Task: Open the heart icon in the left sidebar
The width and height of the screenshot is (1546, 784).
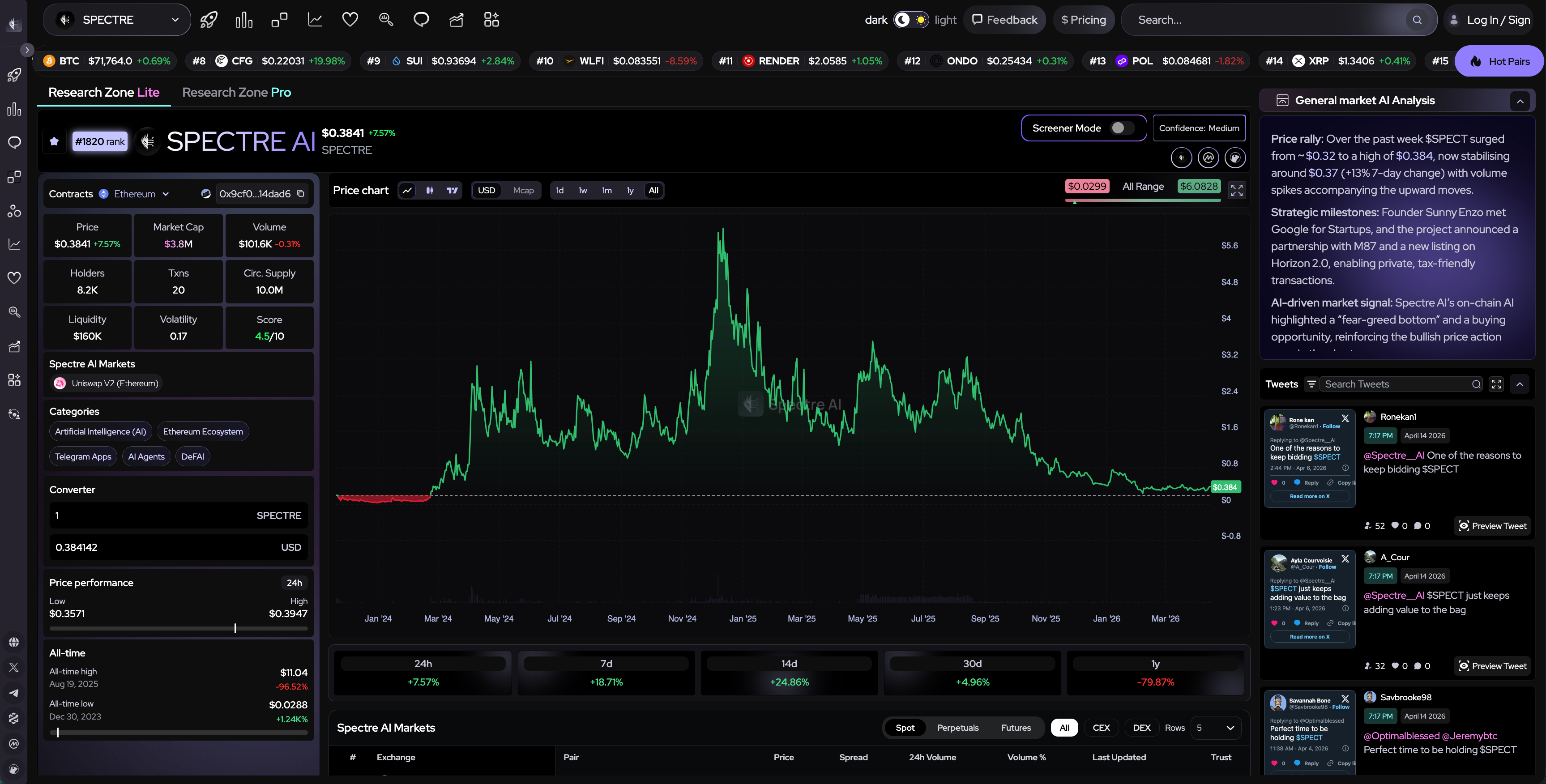Action: (x=14, y=278)
